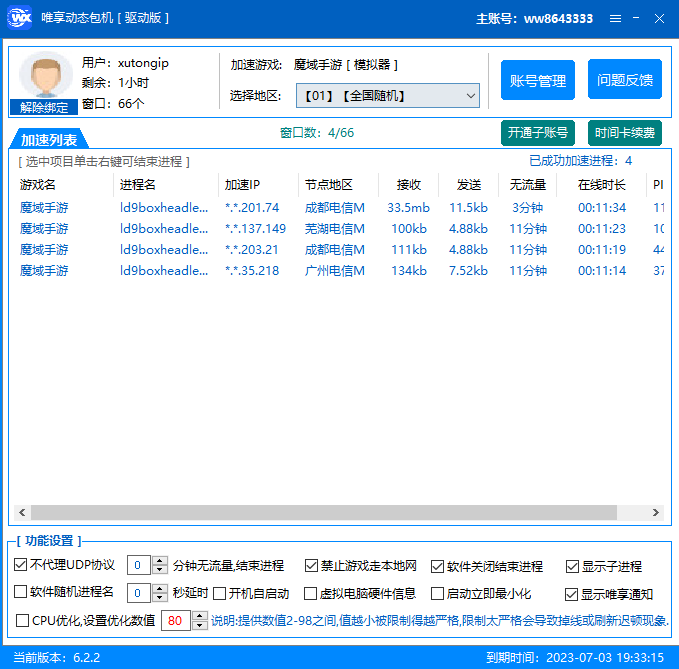Click the CPU optimization value field 80
Screen dimensions: 679x669
coord(175,621)
